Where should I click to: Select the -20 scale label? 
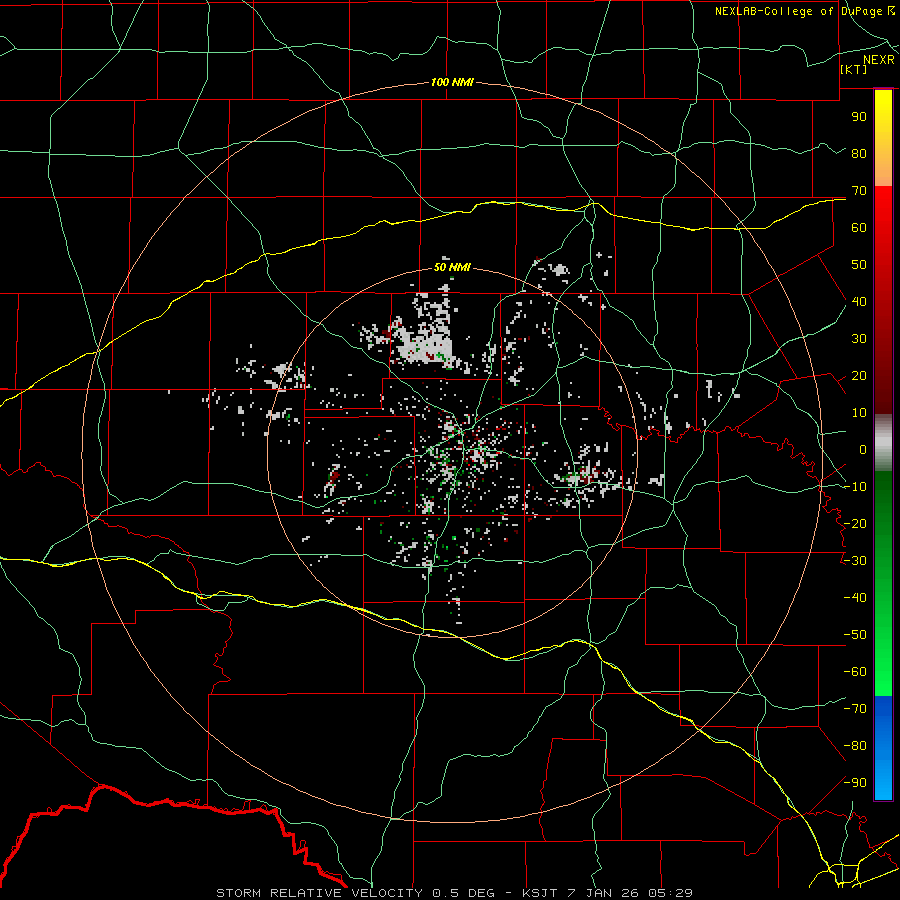pyautogui.click(x=855, y=523)
